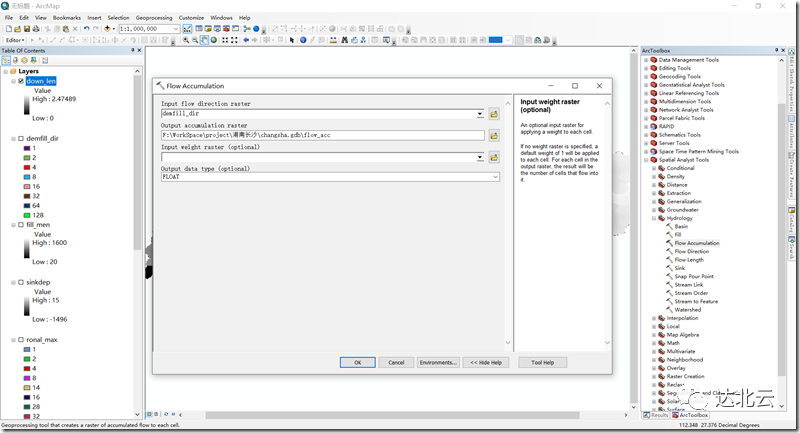Activate the Pan hand tool
The image size is (800, 433).
pyautogui.click(x=204, y=40)
